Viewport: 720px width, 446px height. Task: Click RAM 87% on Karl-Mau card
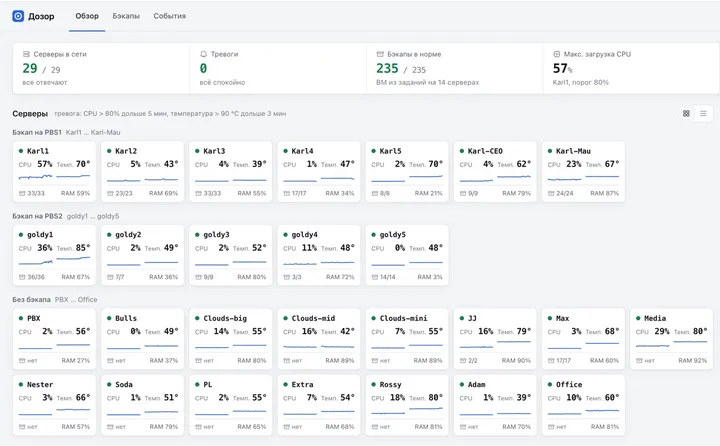coord(604,193)
